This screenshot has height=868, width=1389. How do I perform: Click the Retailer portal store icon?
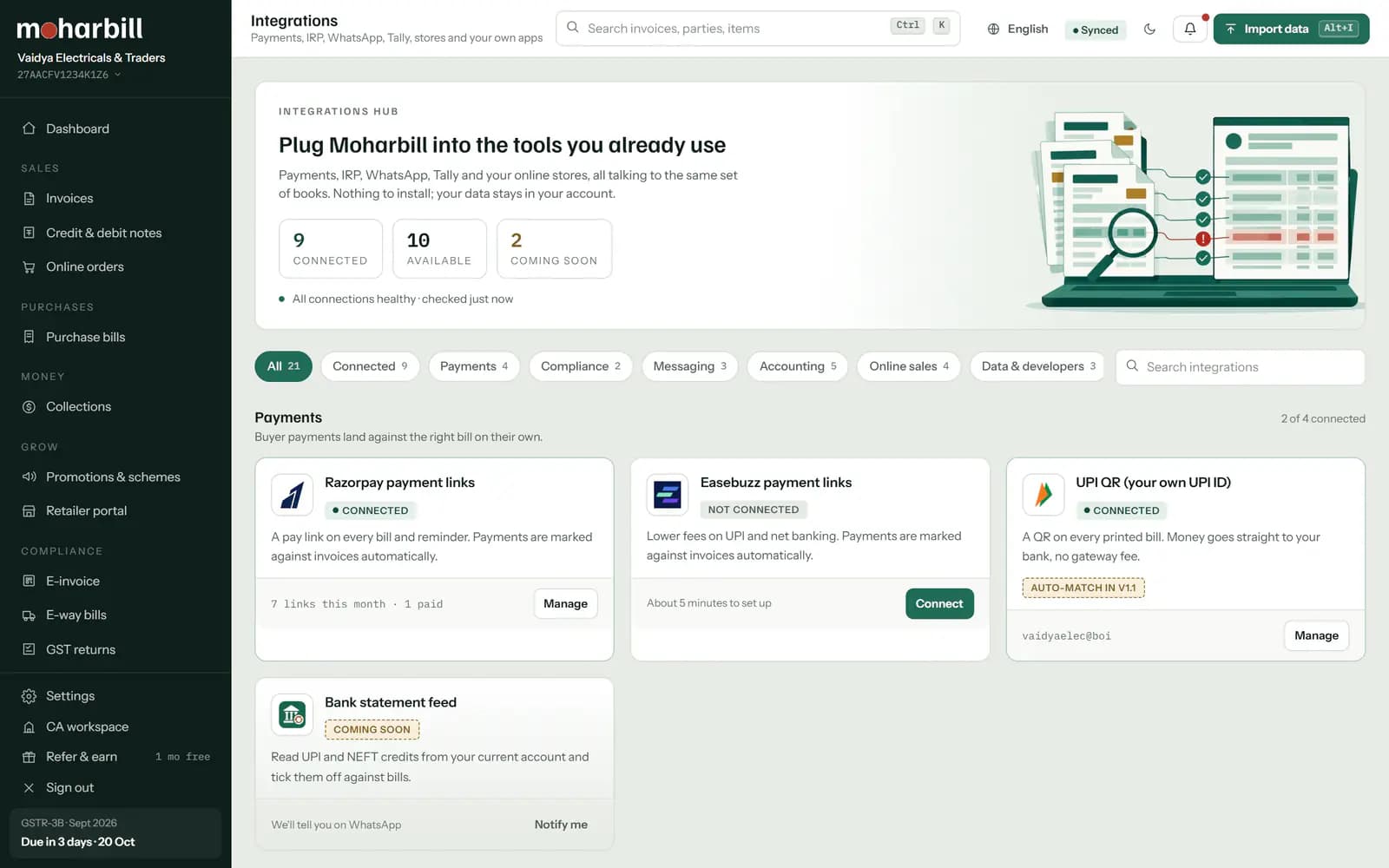(x=29, y=510)
